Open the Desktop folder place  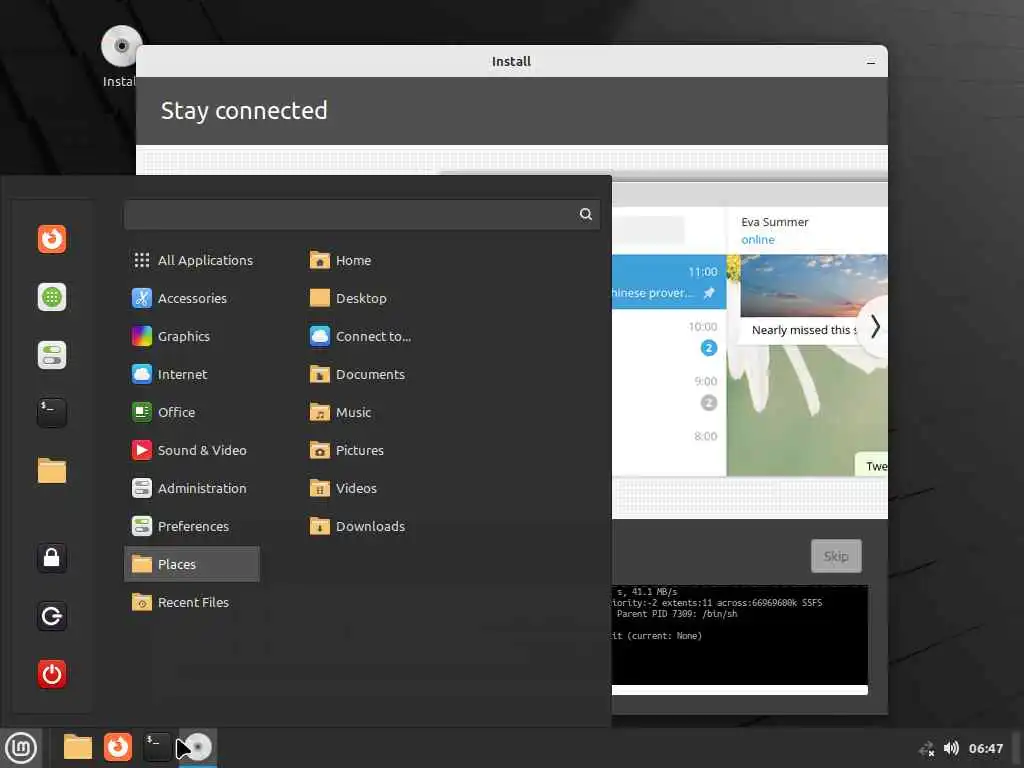[x=348, y=298]
